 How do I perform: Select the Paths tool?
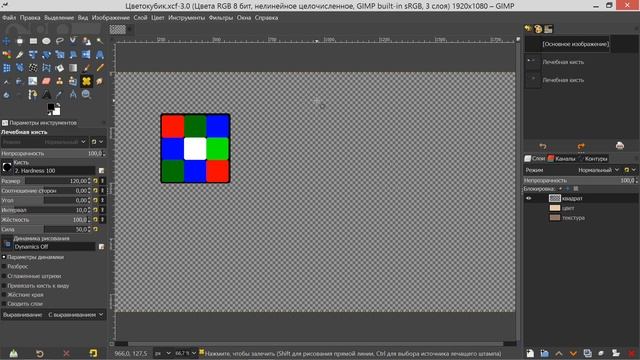pyautogui.click(x=33, y=95)
